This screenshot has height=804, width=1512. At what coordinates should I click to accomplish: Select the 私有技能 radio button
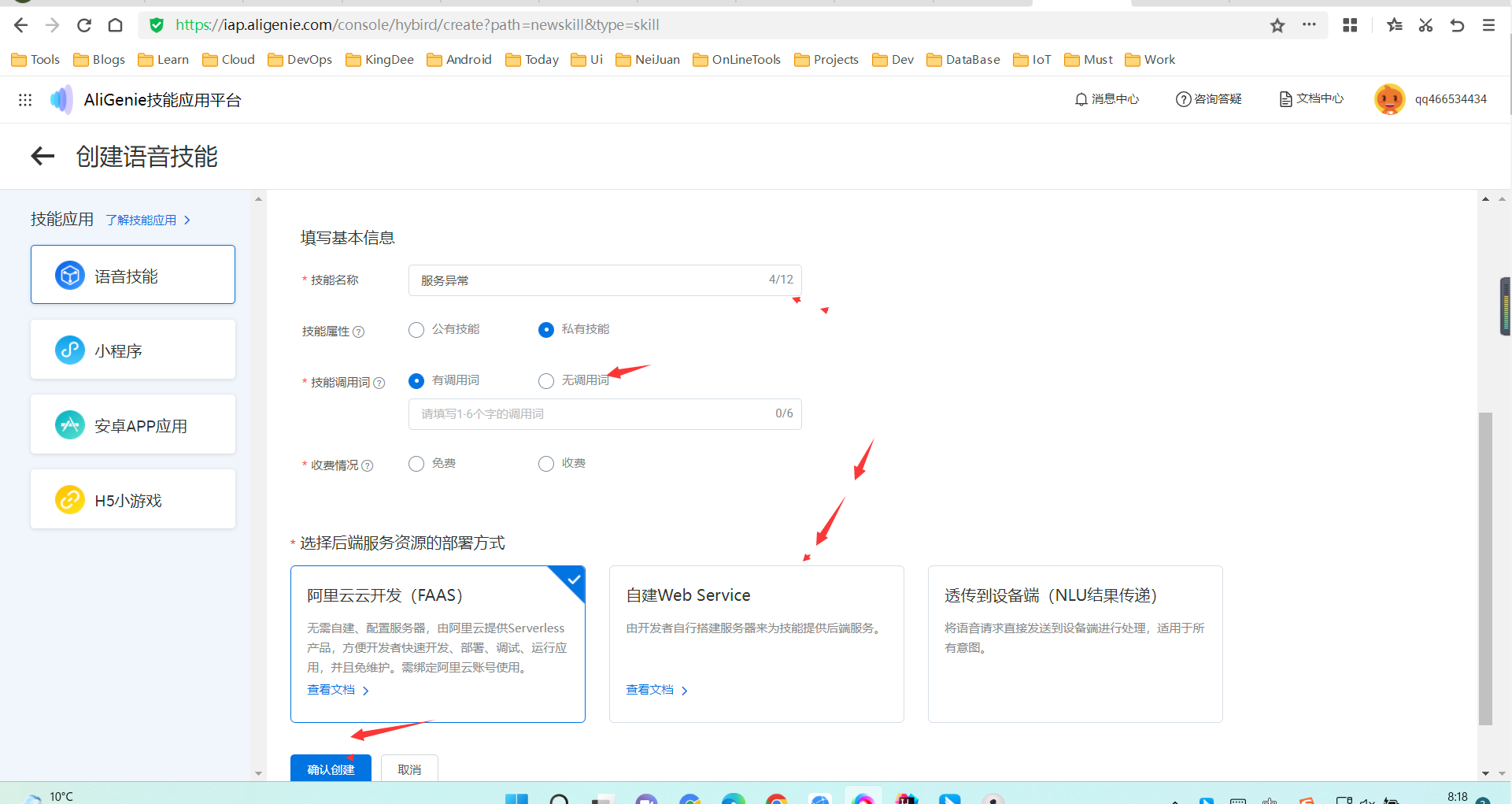coord(546,330)
